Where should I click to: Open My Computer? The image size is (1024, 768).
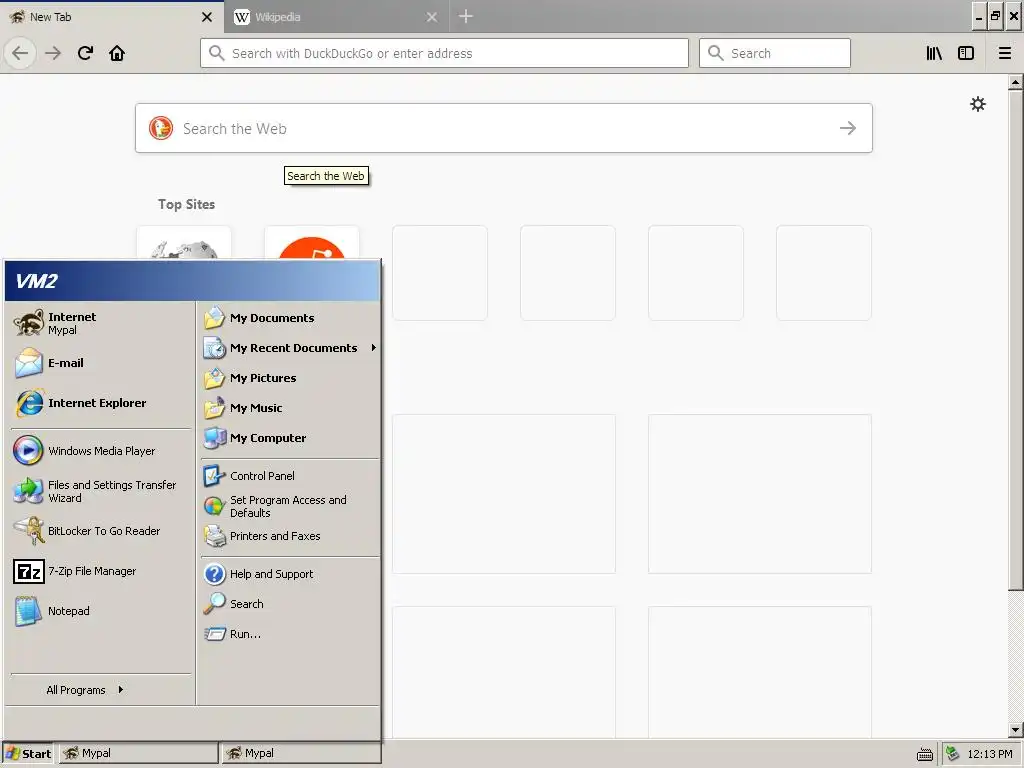[289, 438]
